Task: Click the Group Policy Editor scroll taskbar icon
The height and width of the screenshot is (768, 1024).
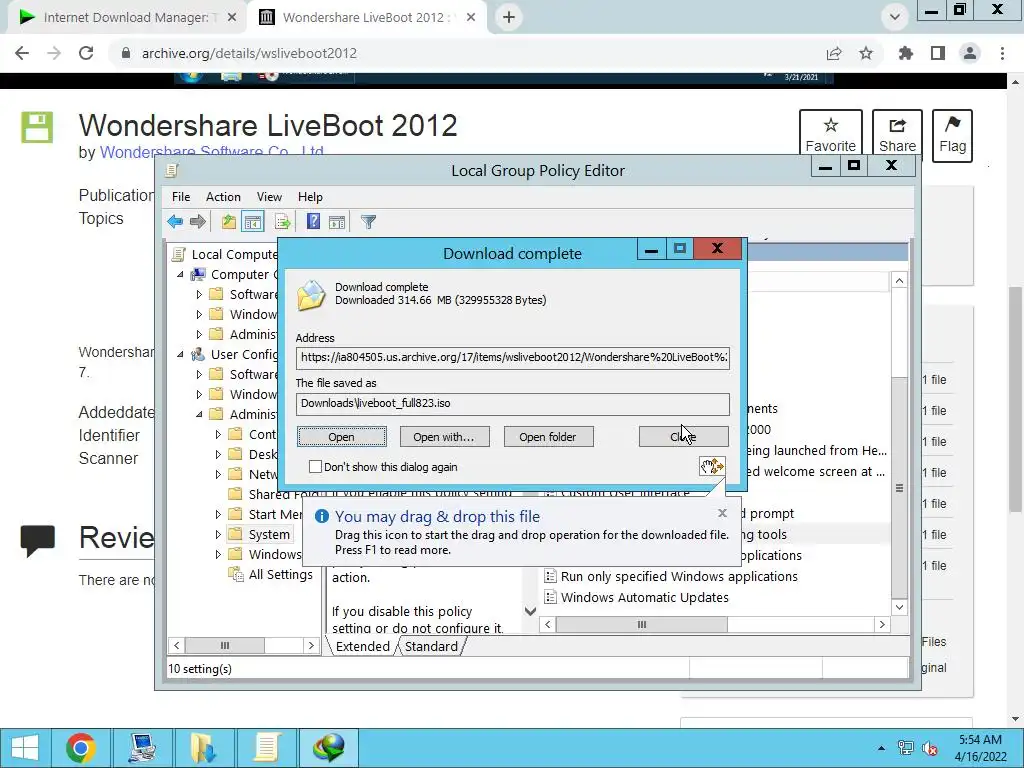Action: click(266, 748)
